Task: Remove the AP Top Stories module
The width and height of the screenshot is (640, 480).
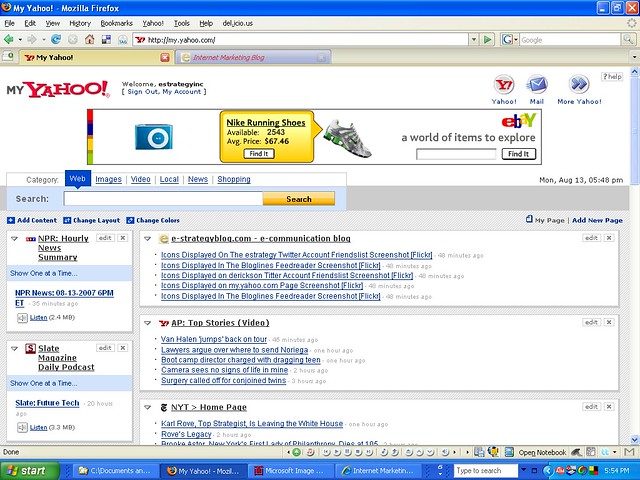Action: coord(609,322)
